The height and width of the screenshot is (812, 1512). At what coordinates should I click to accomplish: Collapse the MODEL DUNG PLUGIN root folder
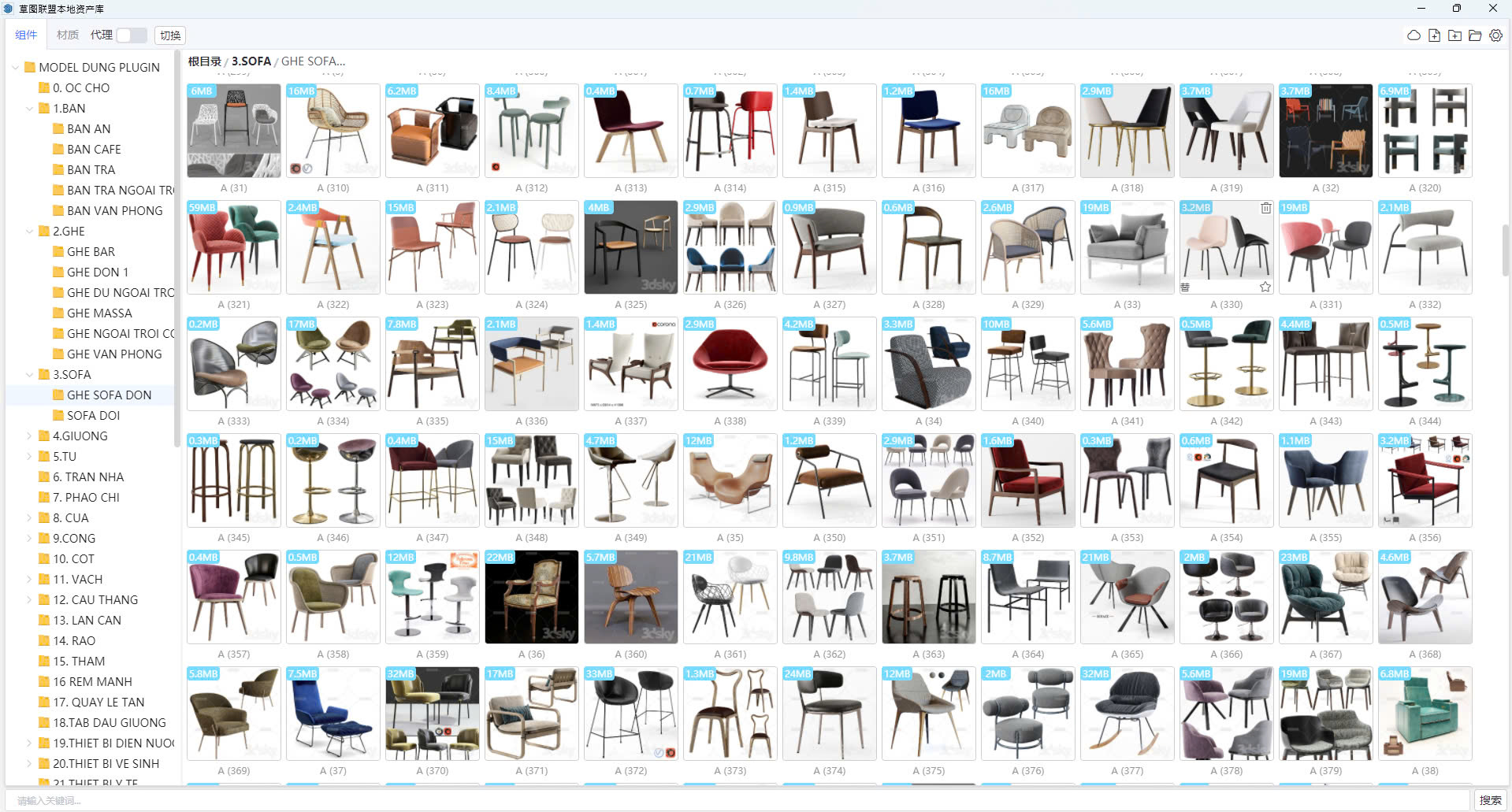coord(15,68)
